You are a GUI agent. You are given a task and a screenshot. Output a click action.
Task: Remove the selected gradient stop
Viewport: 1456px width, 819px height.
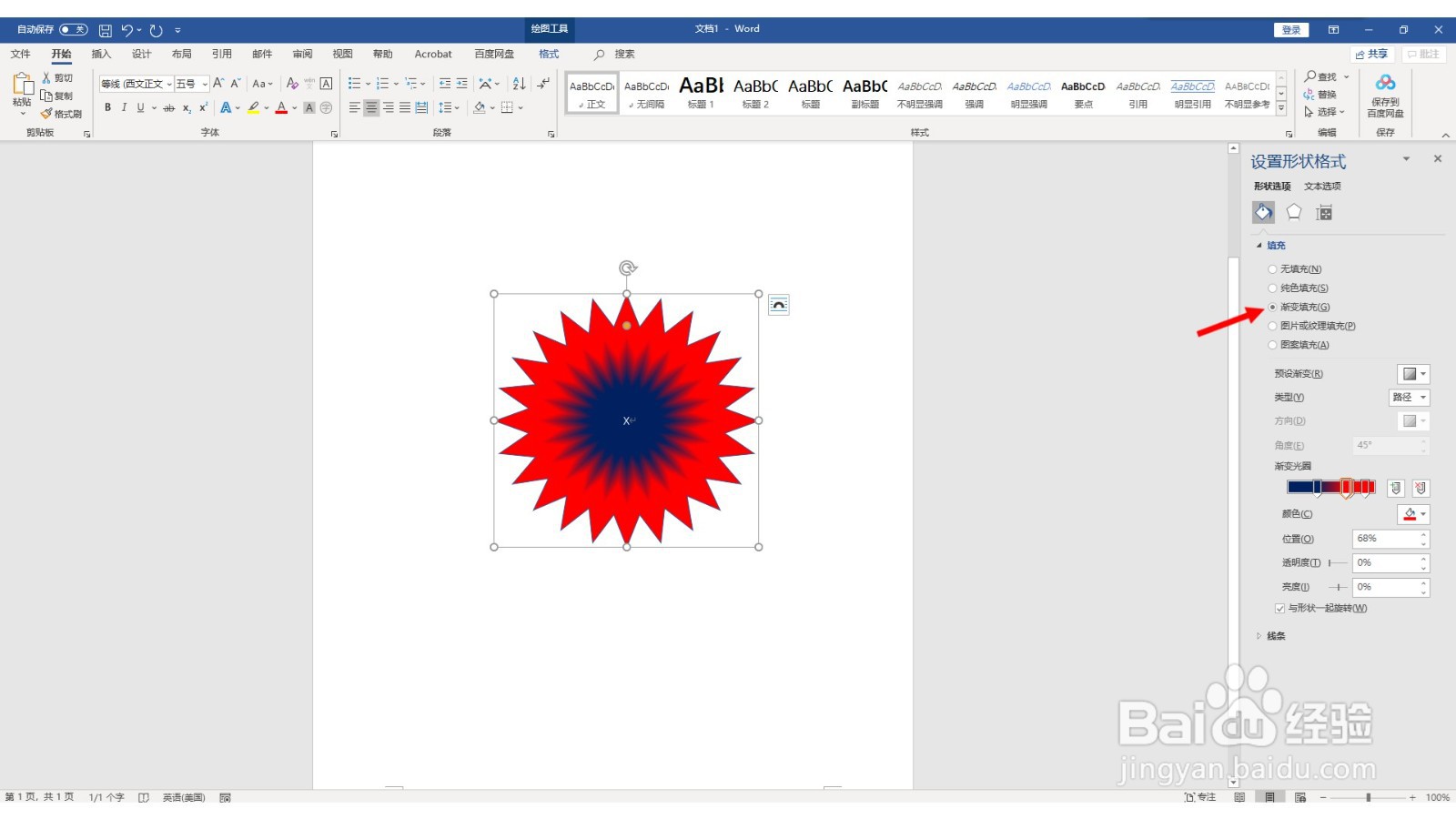click(x=1421, y=489)
